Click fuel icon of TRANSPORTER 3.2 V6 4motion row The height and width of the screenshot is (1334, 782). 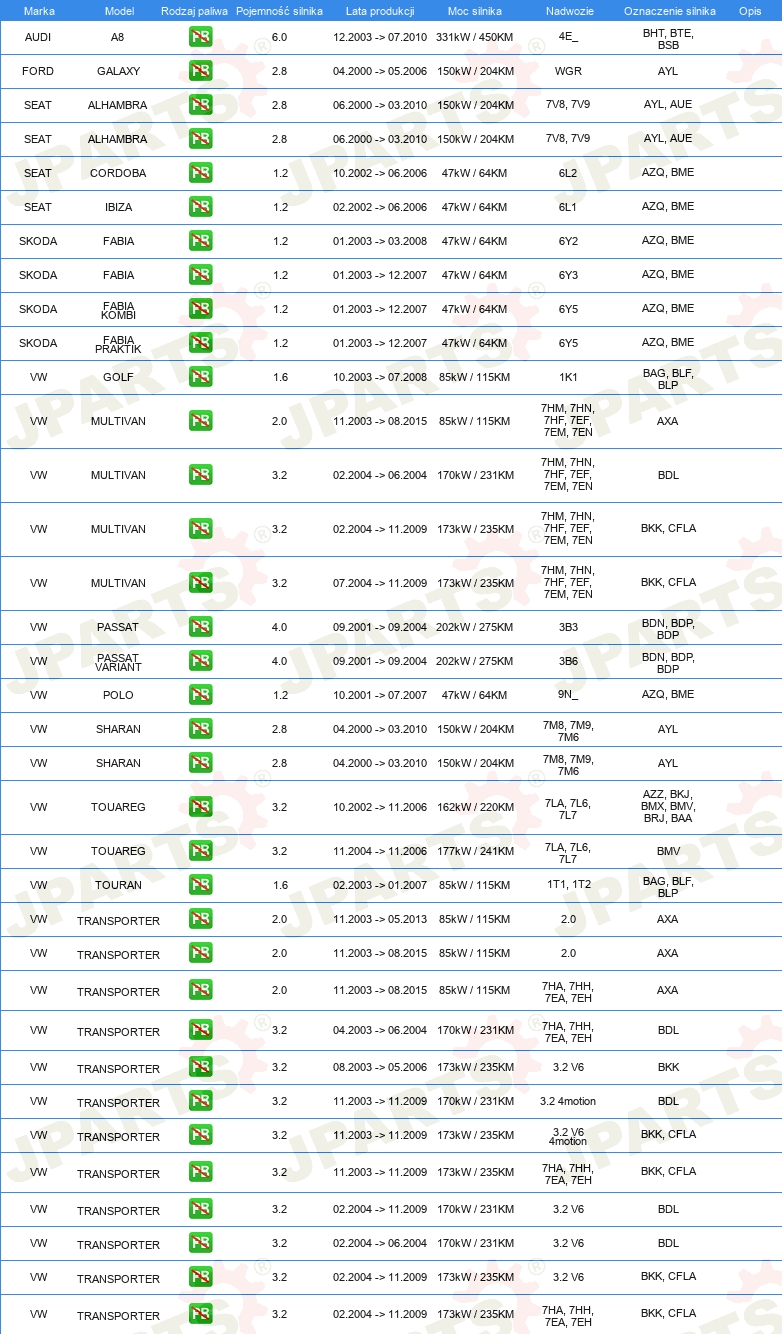(x=200, y=1135)
